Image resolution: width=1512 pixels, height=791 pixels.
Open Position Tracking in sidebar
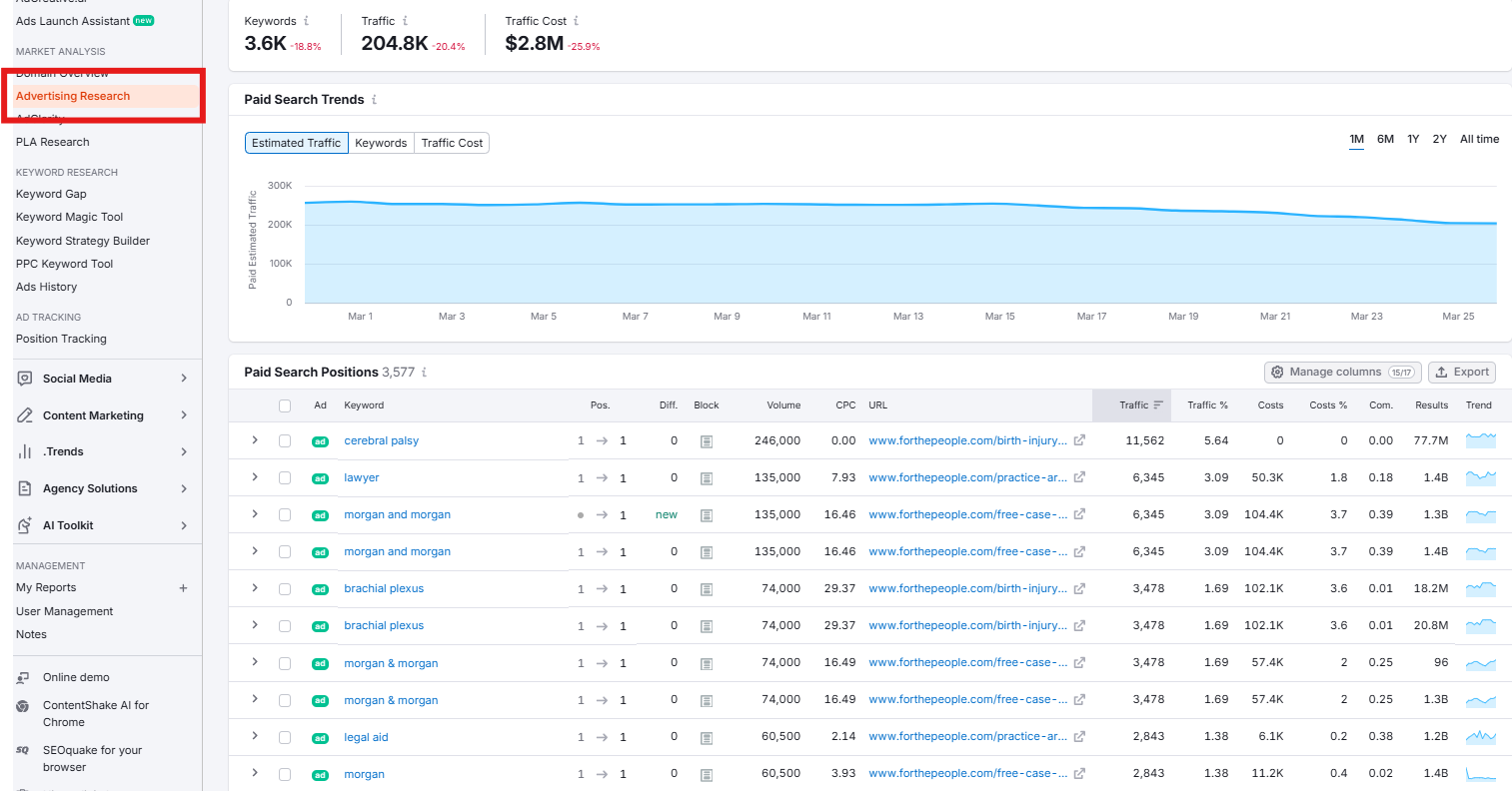coord(61,339)
